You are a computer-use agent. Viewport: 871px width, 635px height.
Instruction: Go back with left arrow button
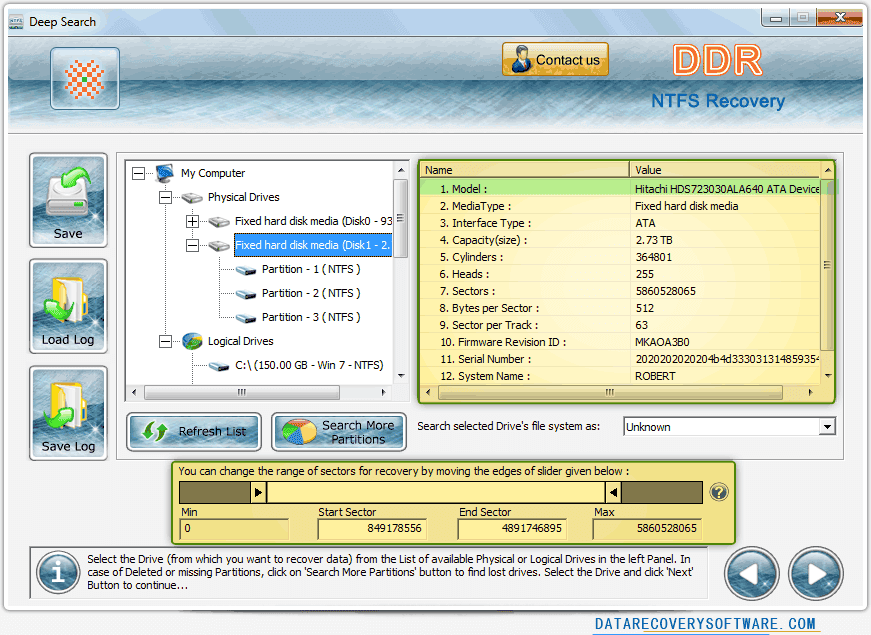pos(751,573)
